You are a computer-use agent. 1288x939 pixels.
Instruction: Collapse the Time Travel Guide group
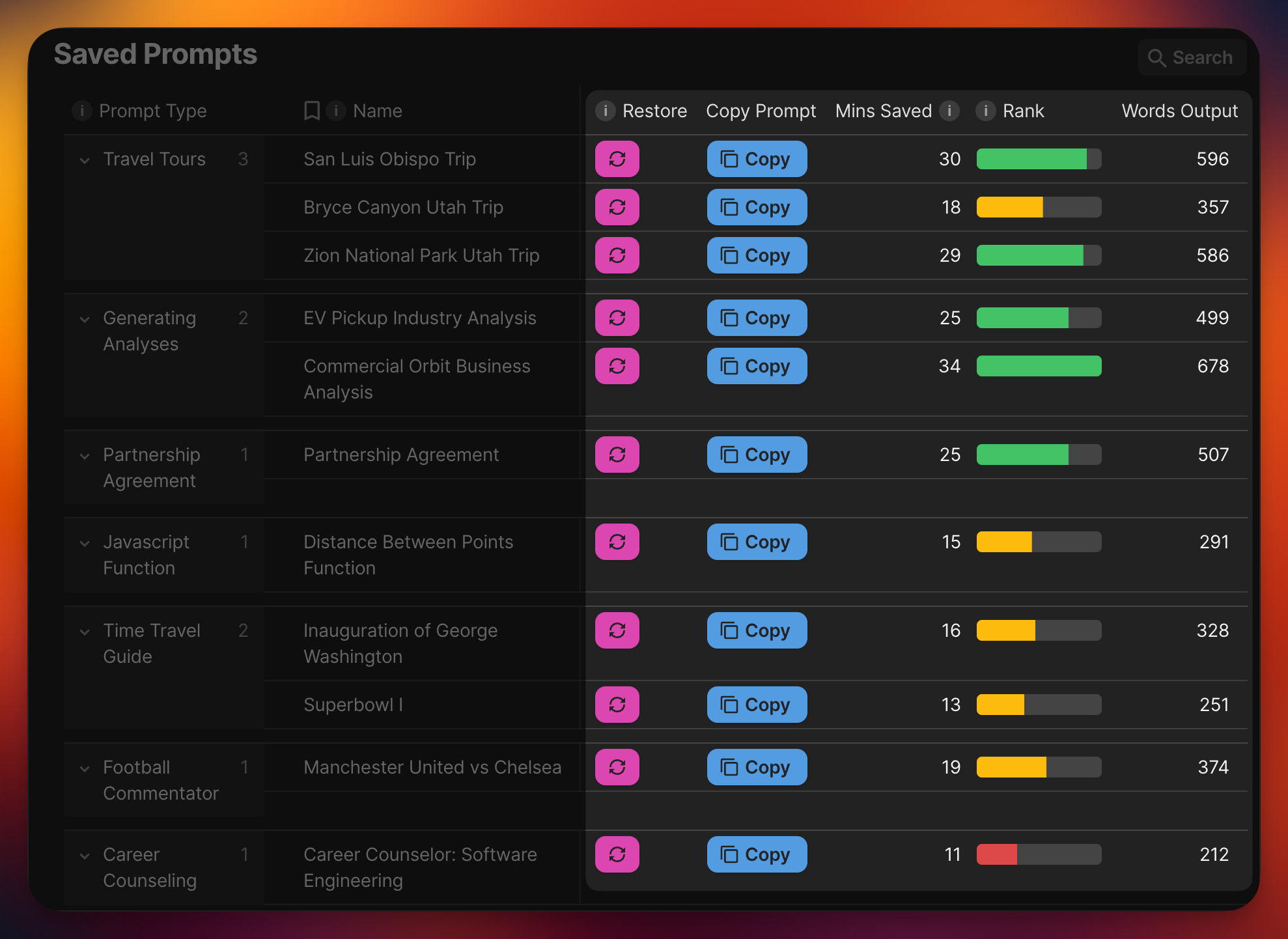point(85,632)
